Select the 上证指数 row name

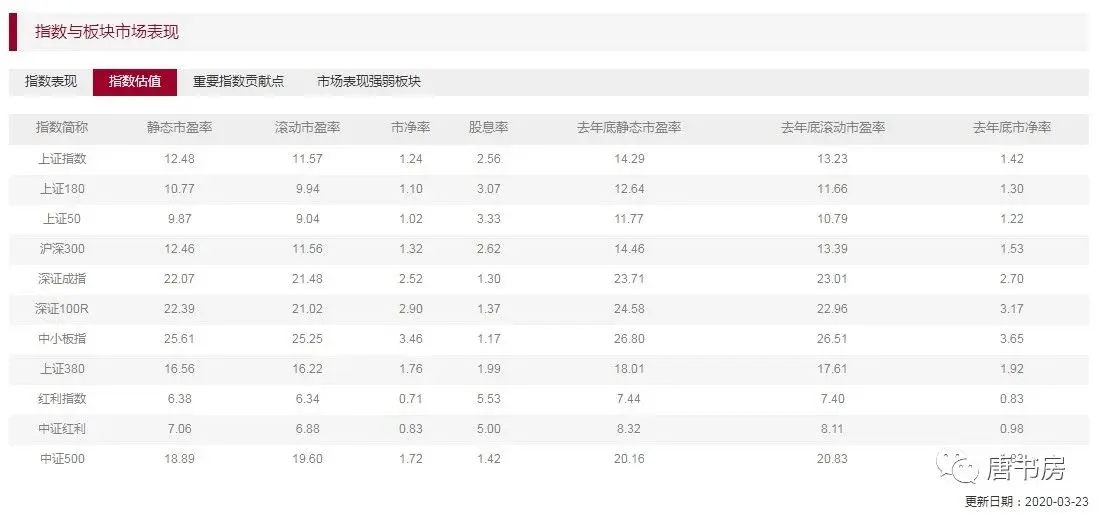(x=62, y=159)
